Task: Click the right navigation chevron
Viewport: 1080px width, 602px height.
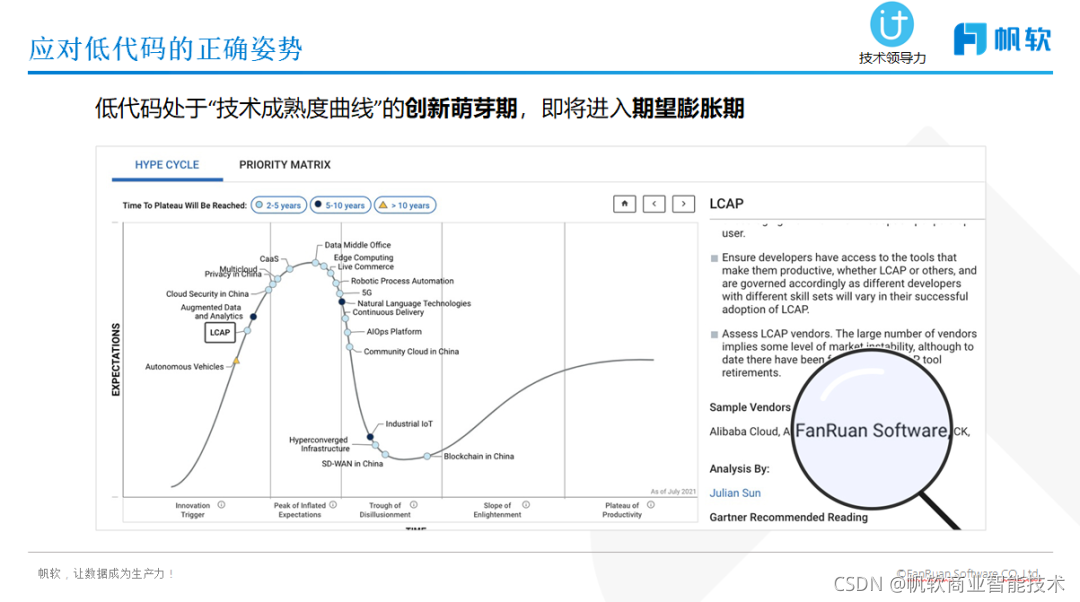Action: point(684,203)
